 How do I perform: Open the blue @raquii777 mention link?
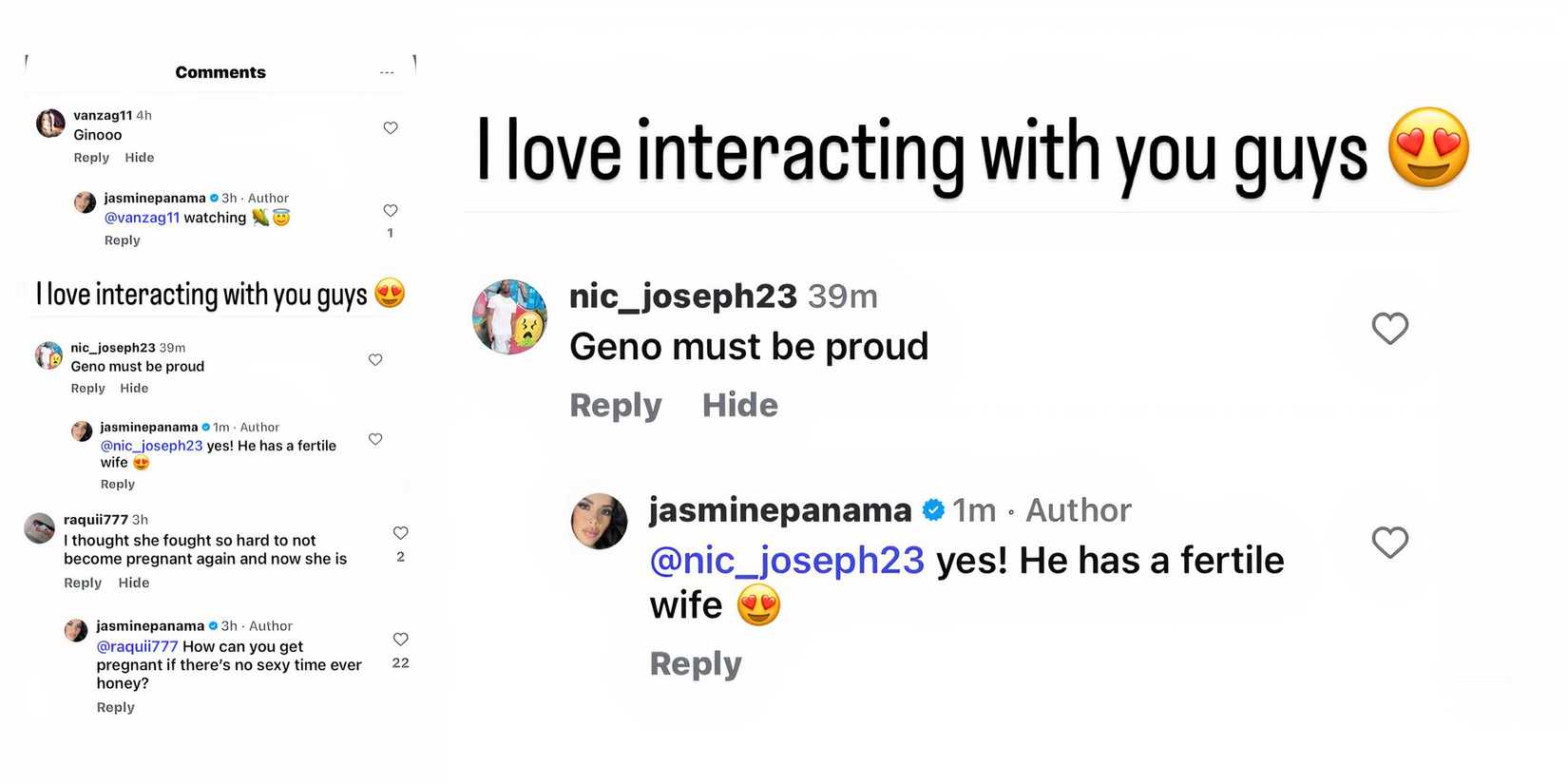click(137, 646)
